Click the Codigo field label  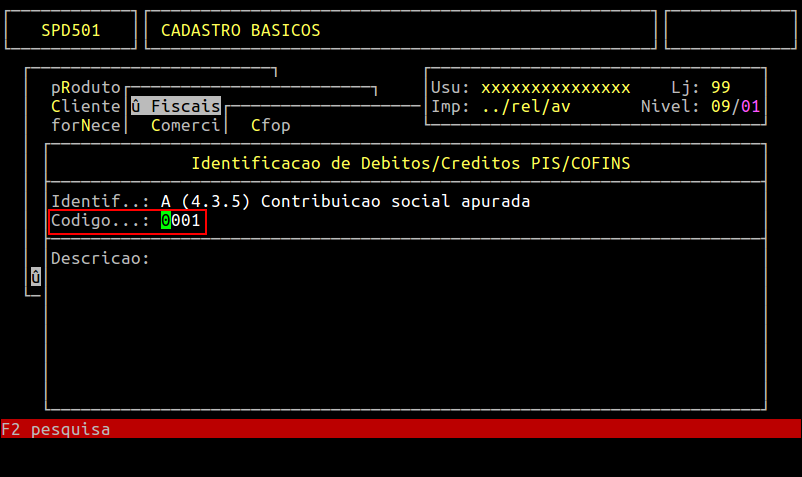(100, 221)
